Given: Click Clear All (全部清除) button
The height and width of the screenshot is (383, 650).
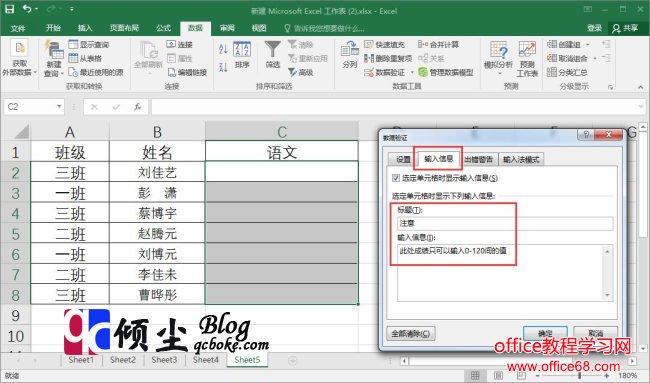Looking at the screenshot, I should coord(411,333).
